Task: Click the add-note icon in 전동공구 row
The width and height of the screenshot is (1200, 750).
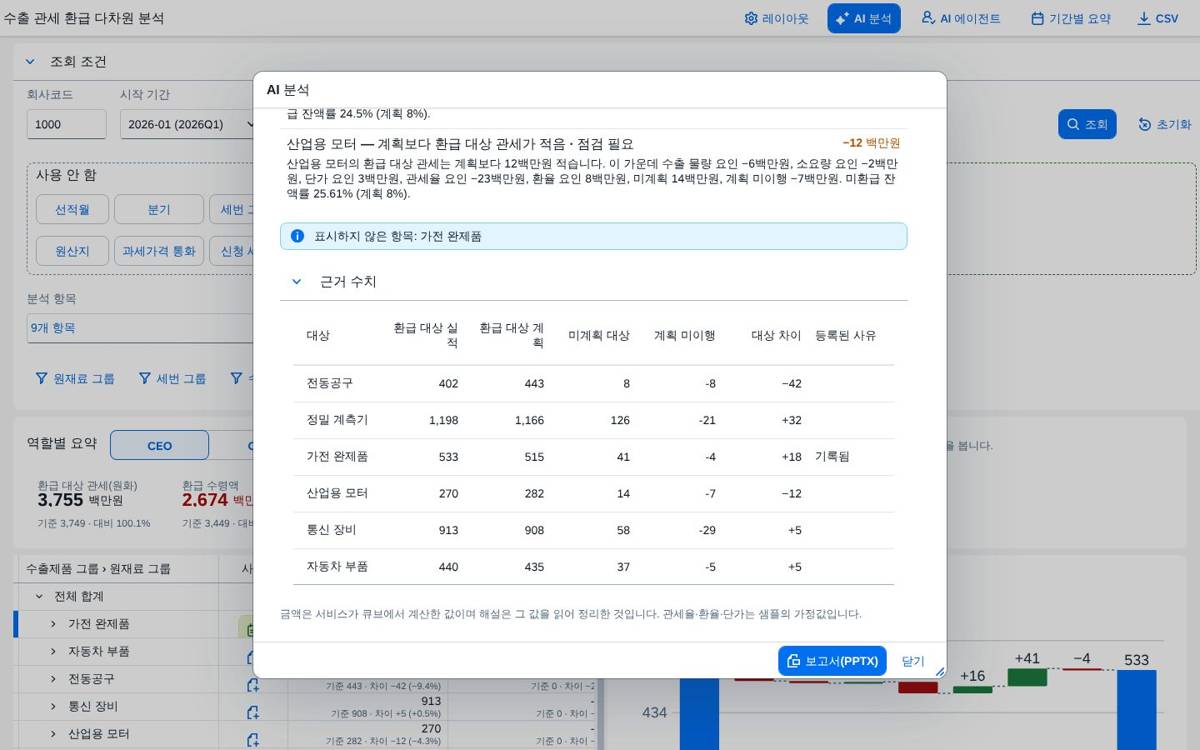Action: [x=253, y=685]
